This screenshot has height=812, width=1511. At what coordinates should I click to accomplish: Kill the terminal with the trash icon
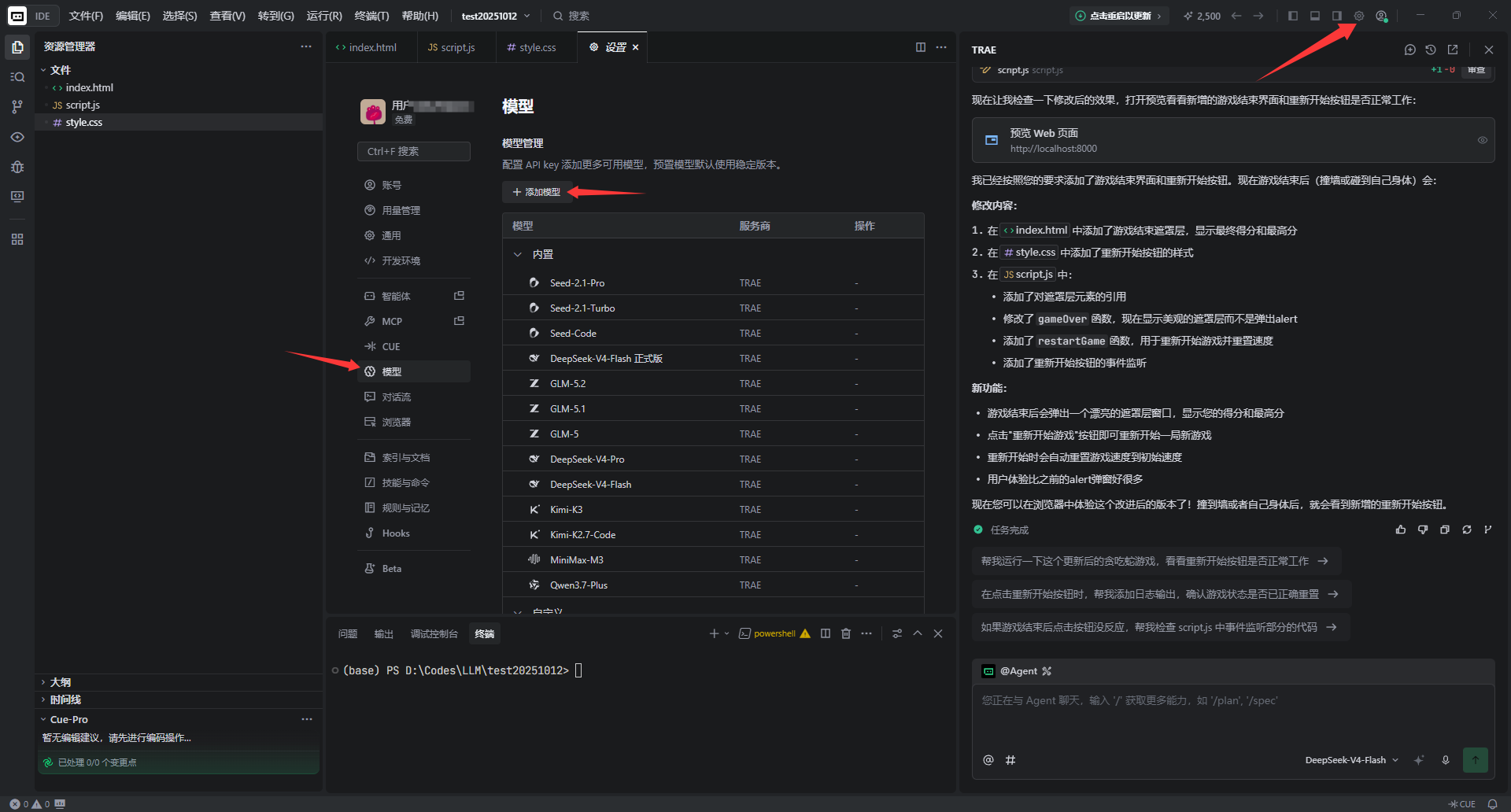point(846,633)
